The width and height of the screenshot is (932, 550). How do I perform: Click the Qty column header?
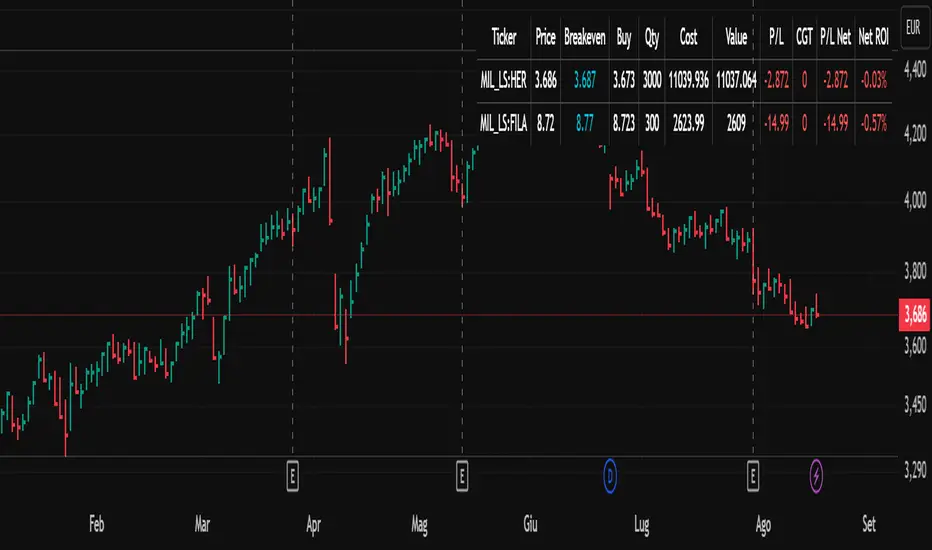[652, 38]
